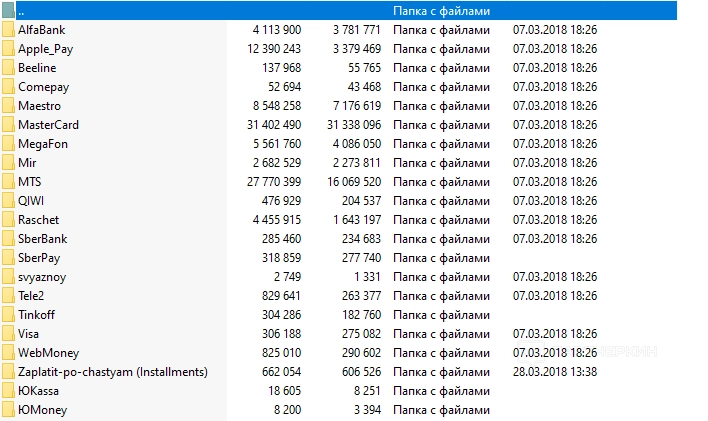Viewport: 708px width, 421px height.
Task: Click size value 27 770 399
Action: pyautogui.click(x=274, y=182)
